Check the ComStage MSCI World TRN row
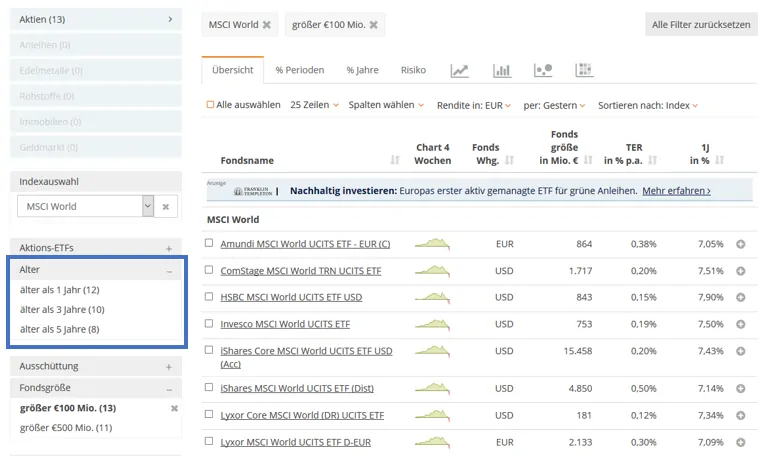 tap(209, 270)
